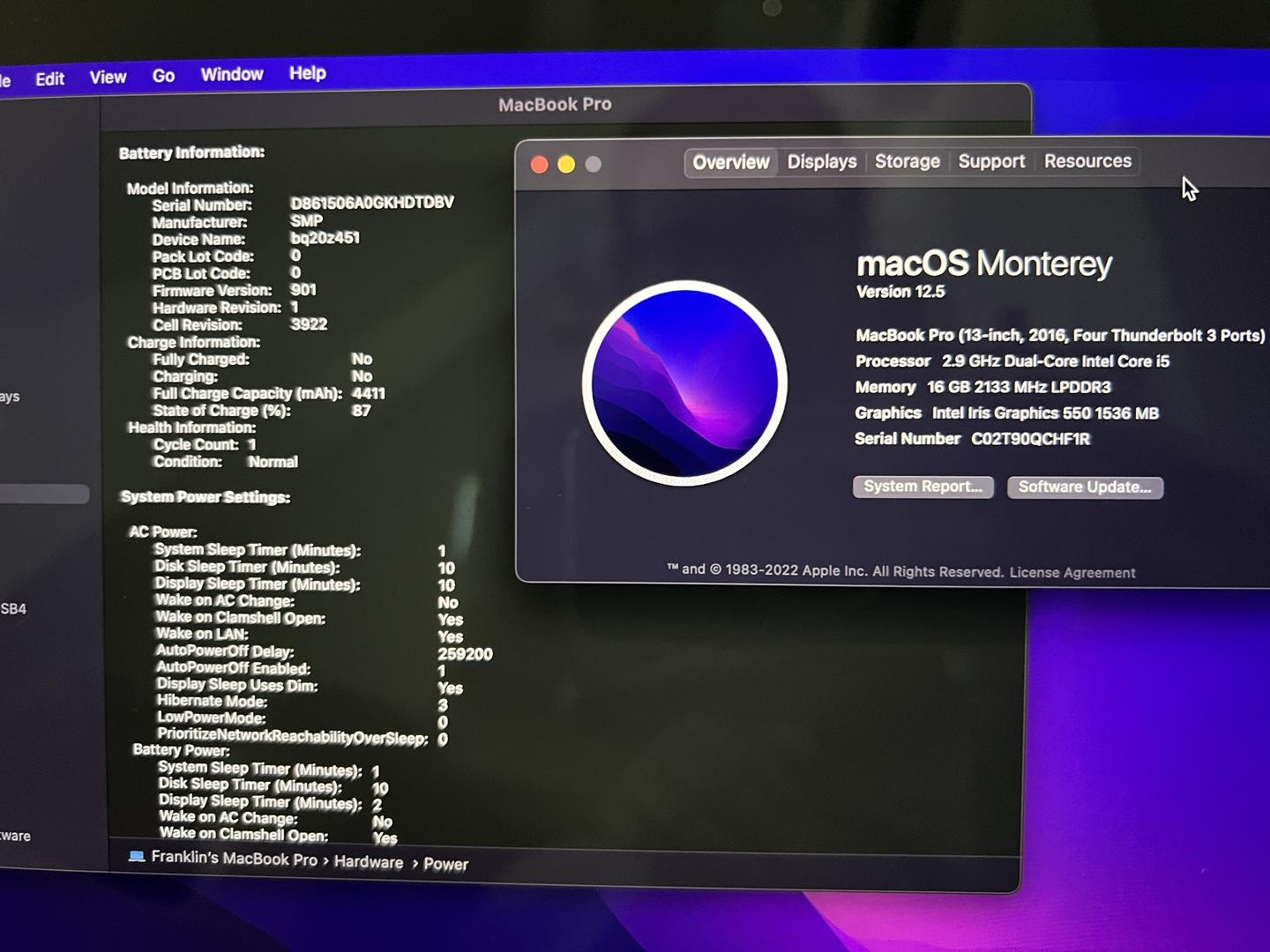The image size is (1270, 952).
Task: Click the Model Information subheading
Action: 190,188
